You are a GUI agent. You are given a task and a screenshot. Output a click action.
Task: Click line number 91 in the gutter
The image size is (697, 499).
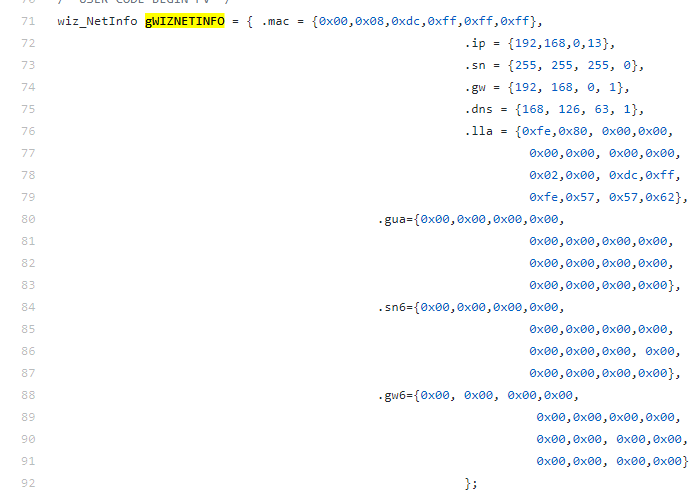28,461
